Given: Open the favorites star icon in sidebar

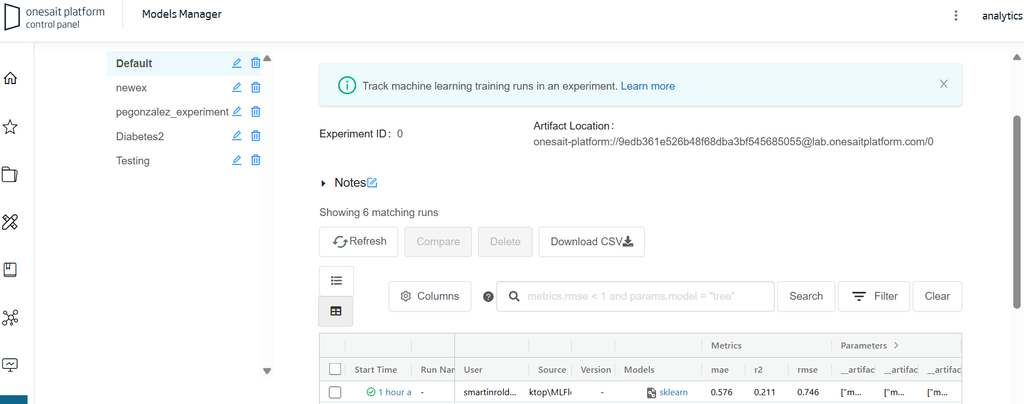Looking at the screenshot, I should click(x=11, y=127).
